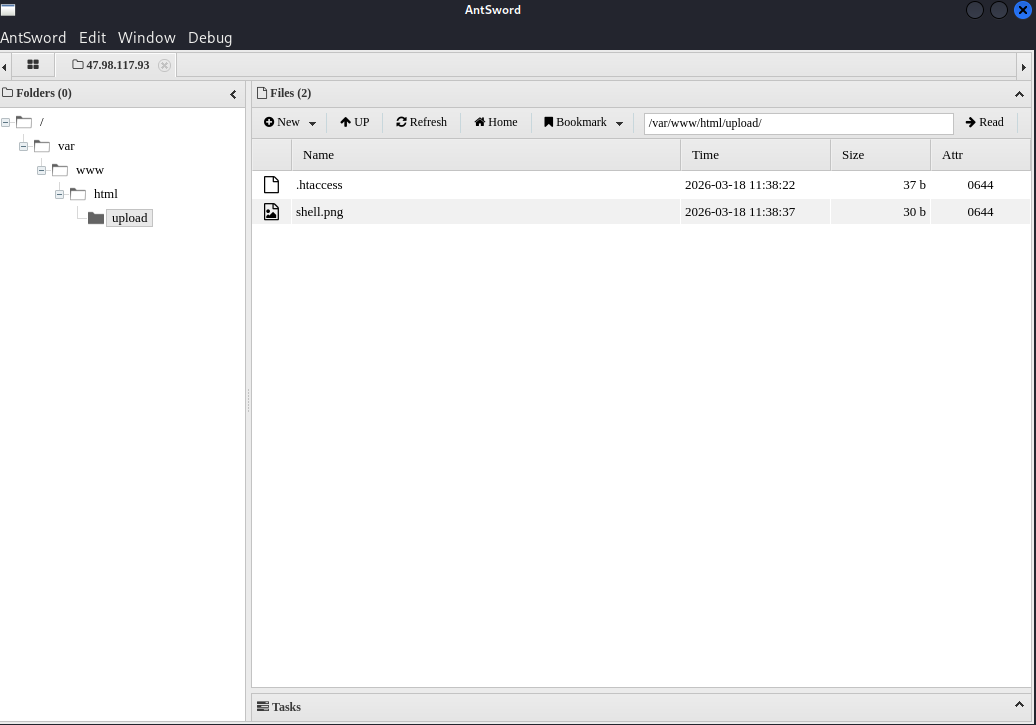This screenshot has width=1036, height=725.
Task: Select the shell.png image icon
Action: [272, 211]
